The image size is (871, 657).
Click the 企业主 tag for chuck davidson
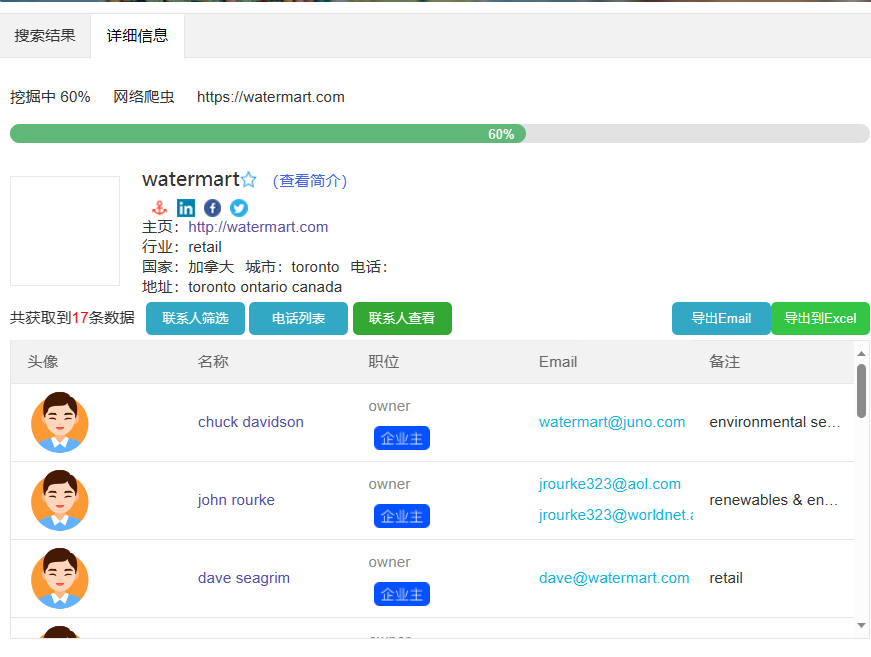[x=402, y=438]
